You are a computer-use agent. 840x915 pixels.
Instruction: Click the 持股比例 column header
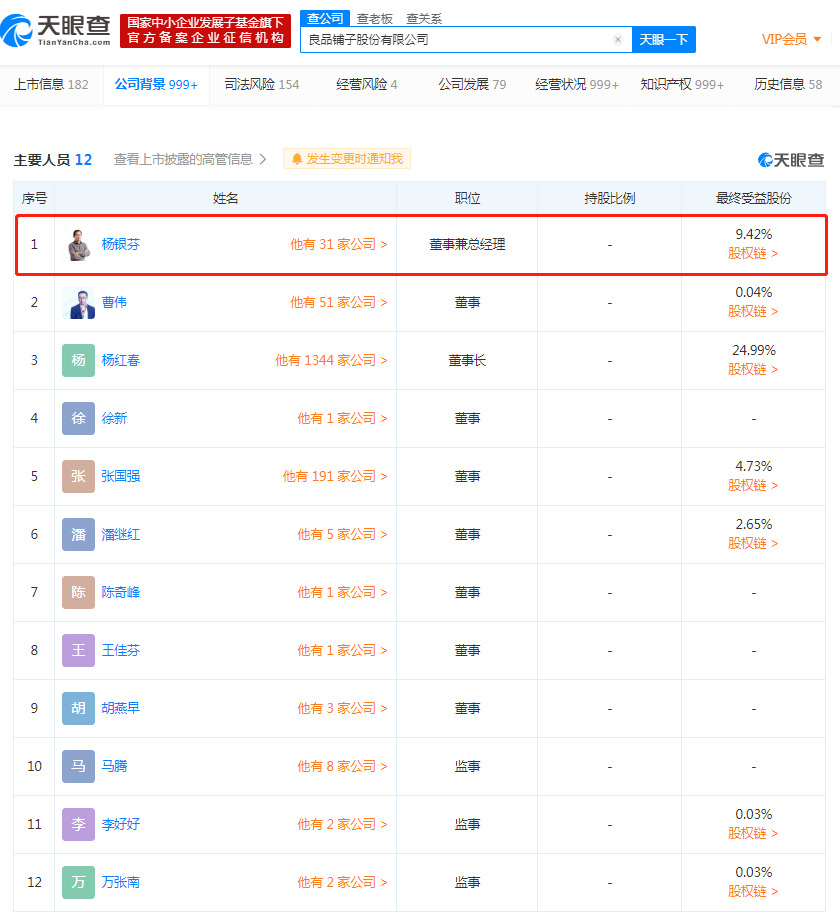(609, 198)
